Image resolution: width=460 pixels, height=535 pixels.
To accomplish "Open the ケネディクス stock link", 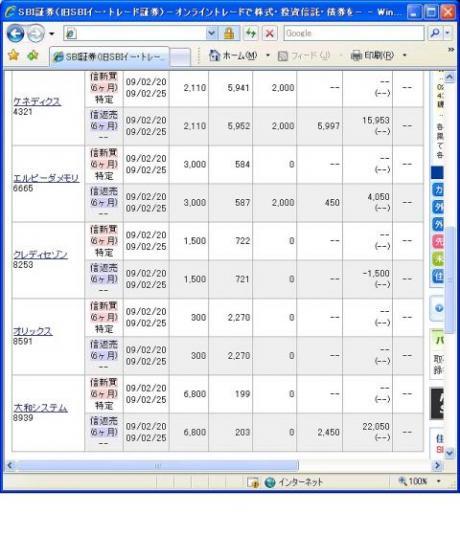I will 37,101.
